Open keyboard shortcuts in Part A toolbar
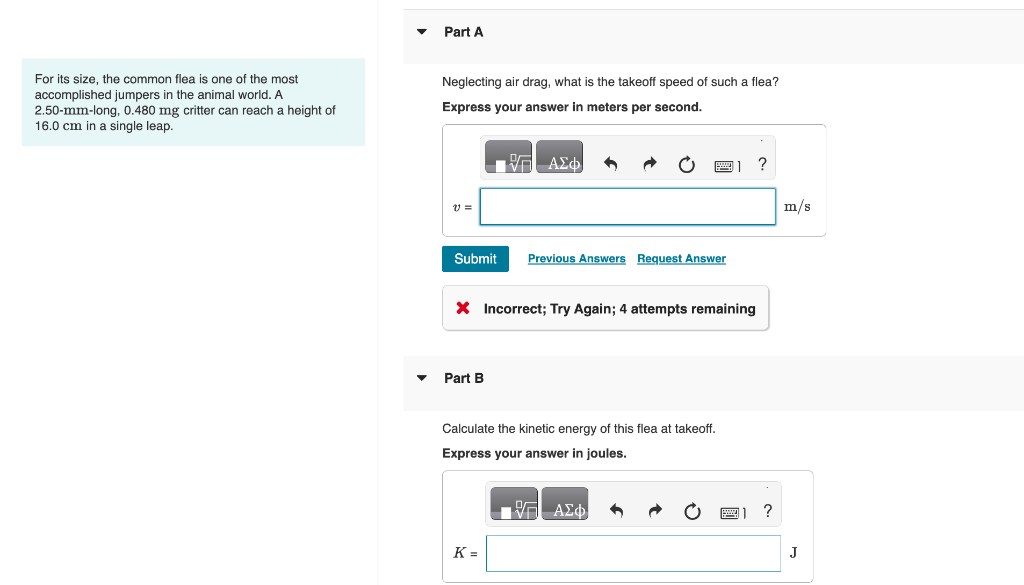This screenshot has width=1024, height=585. click(727, 166)
